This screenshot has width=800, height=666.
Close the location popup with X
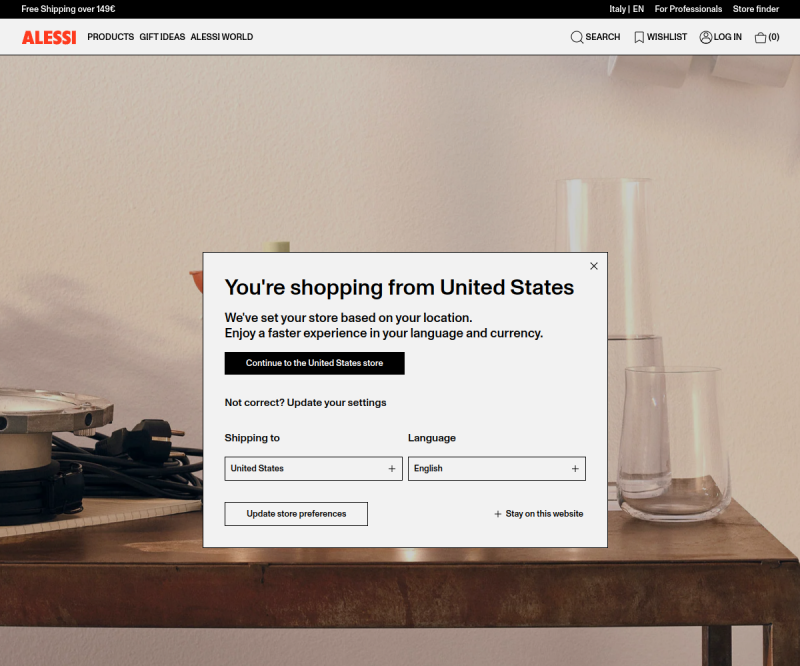(x=594, y=266)
